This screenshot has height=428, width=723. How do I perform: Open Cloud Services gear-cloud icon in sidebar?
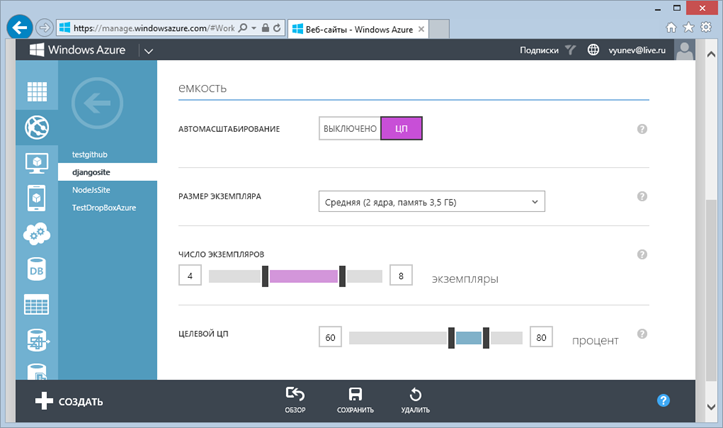pyautogui.click(x=37, y=234)
